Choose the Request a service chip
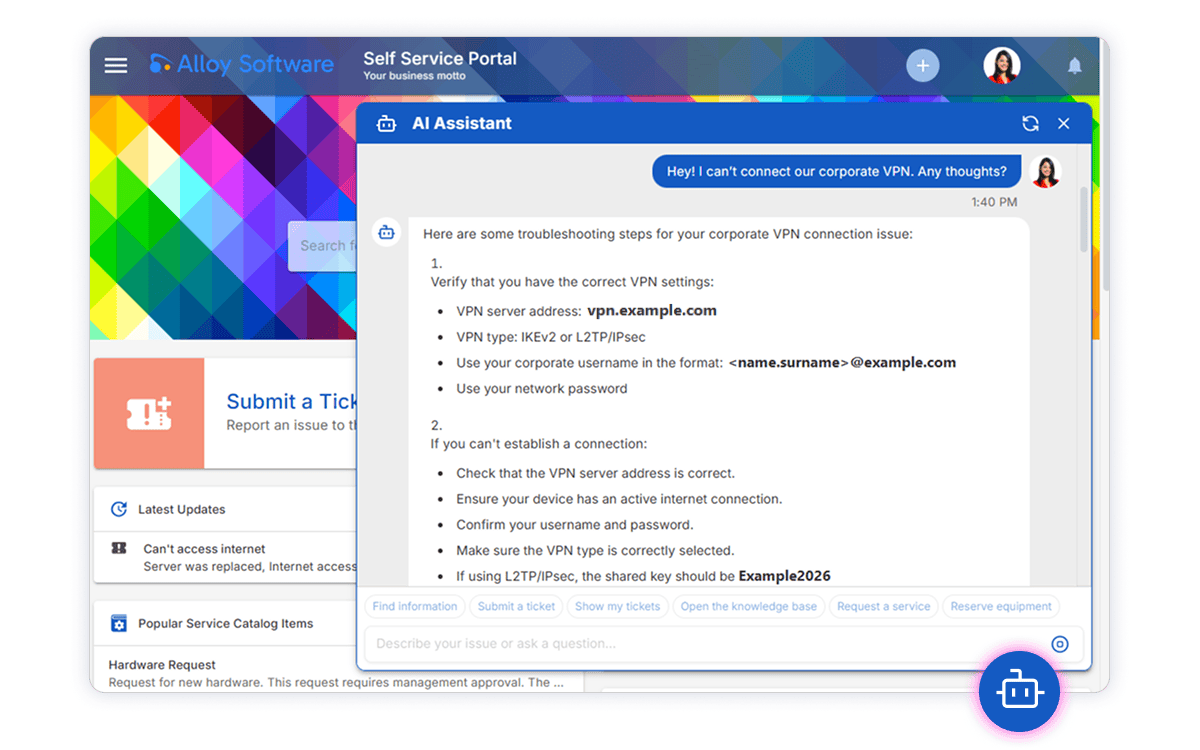This screenshot has height=750, width=1200. (x=884, y=606)
